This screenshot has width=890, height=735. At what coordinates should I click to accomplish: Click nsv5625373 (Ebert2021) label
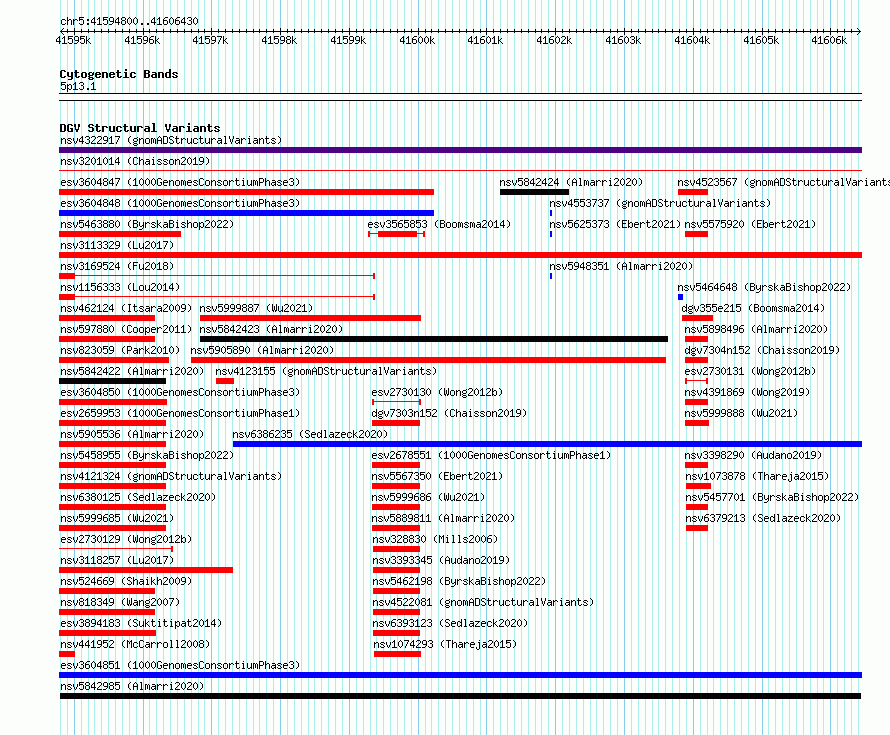click(x=615, y=224)
